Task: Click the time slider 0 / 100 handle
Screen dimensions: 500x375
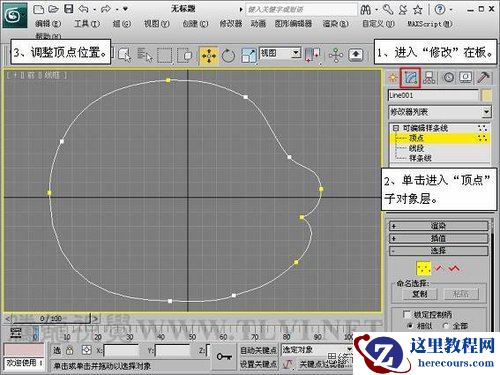Action: pyautogui.click(x=51, y=319)
